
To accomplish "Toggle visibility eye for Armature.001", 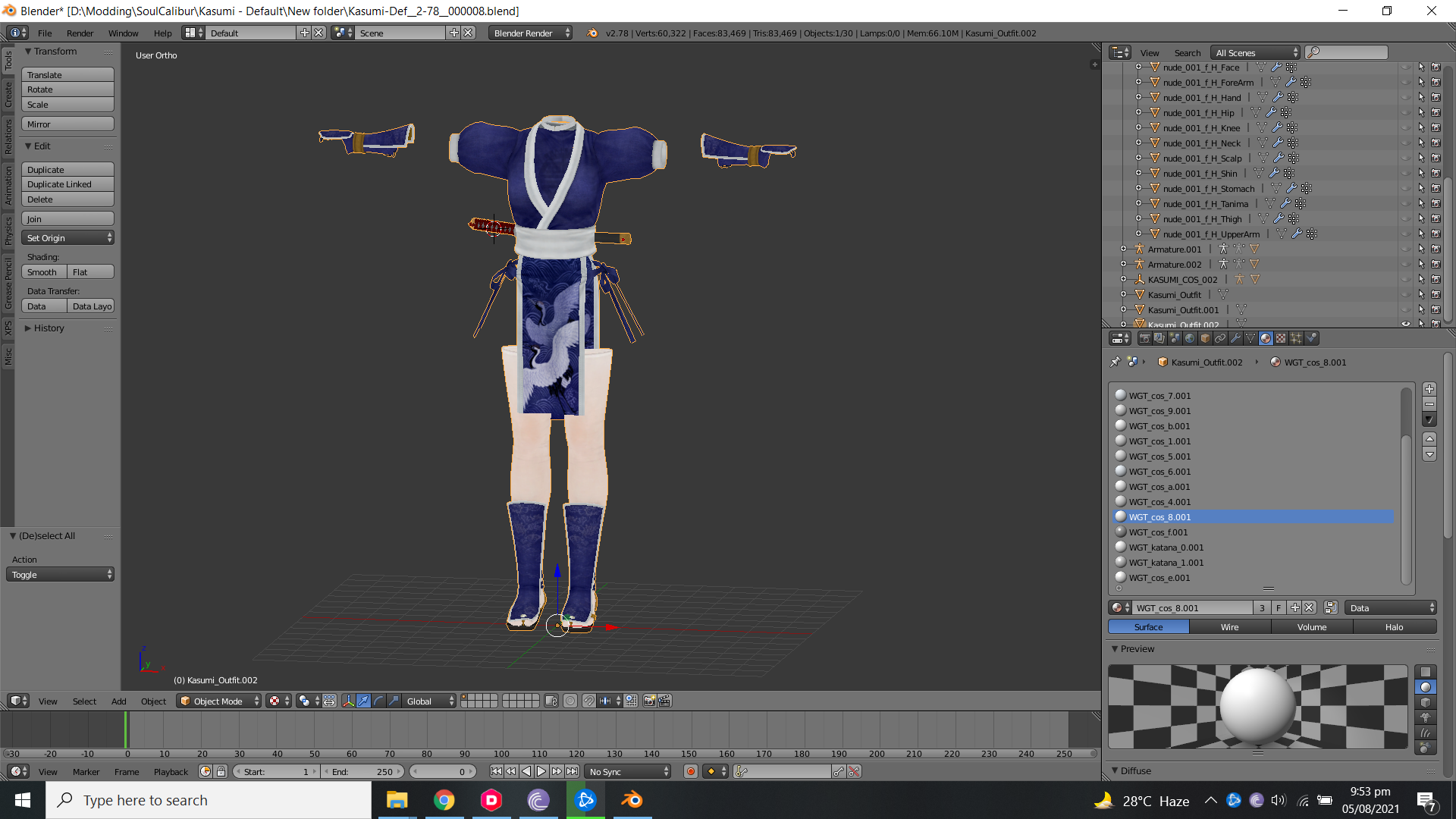I will (1405, 249).
